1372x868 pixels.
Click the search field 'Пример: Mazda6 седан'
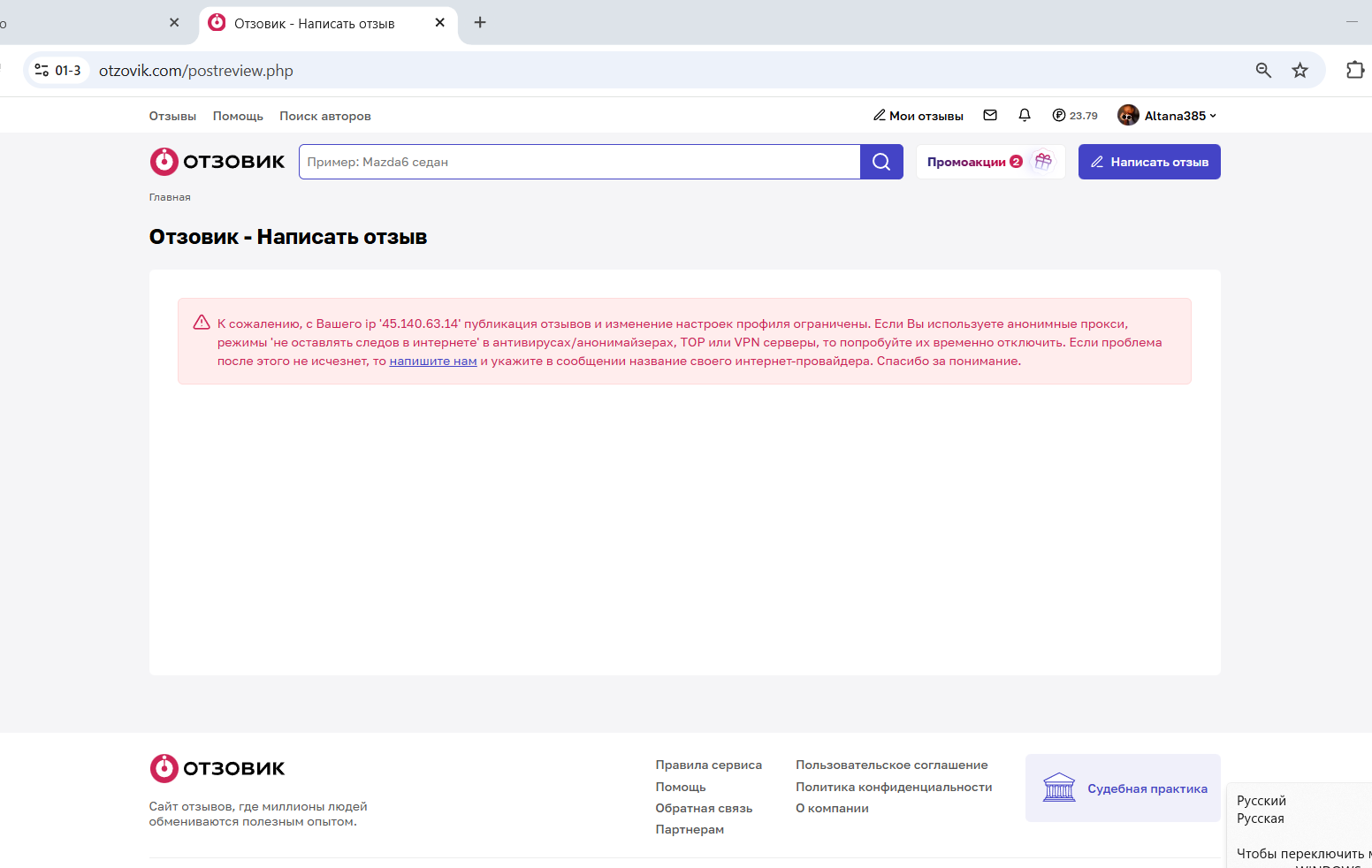tap(580, 162)
